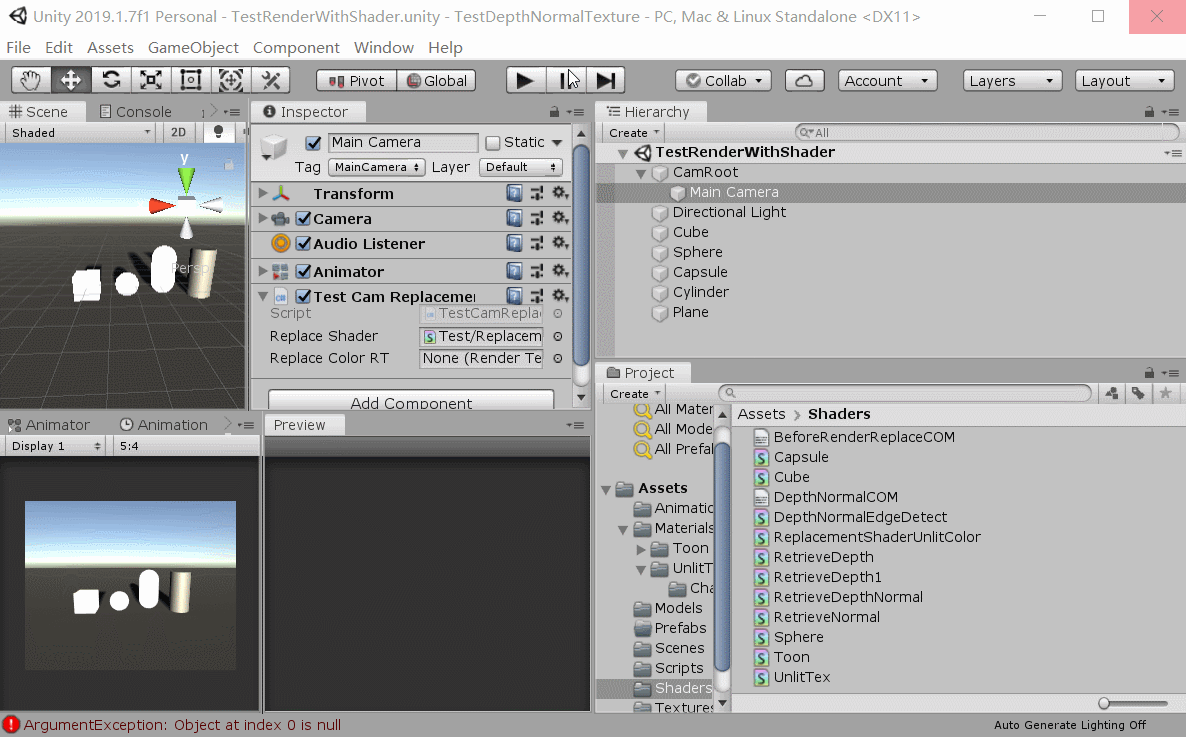Open the Tag MainCamera dropdown
Viewport: 1186px width, 737px height.
(377, 167)
